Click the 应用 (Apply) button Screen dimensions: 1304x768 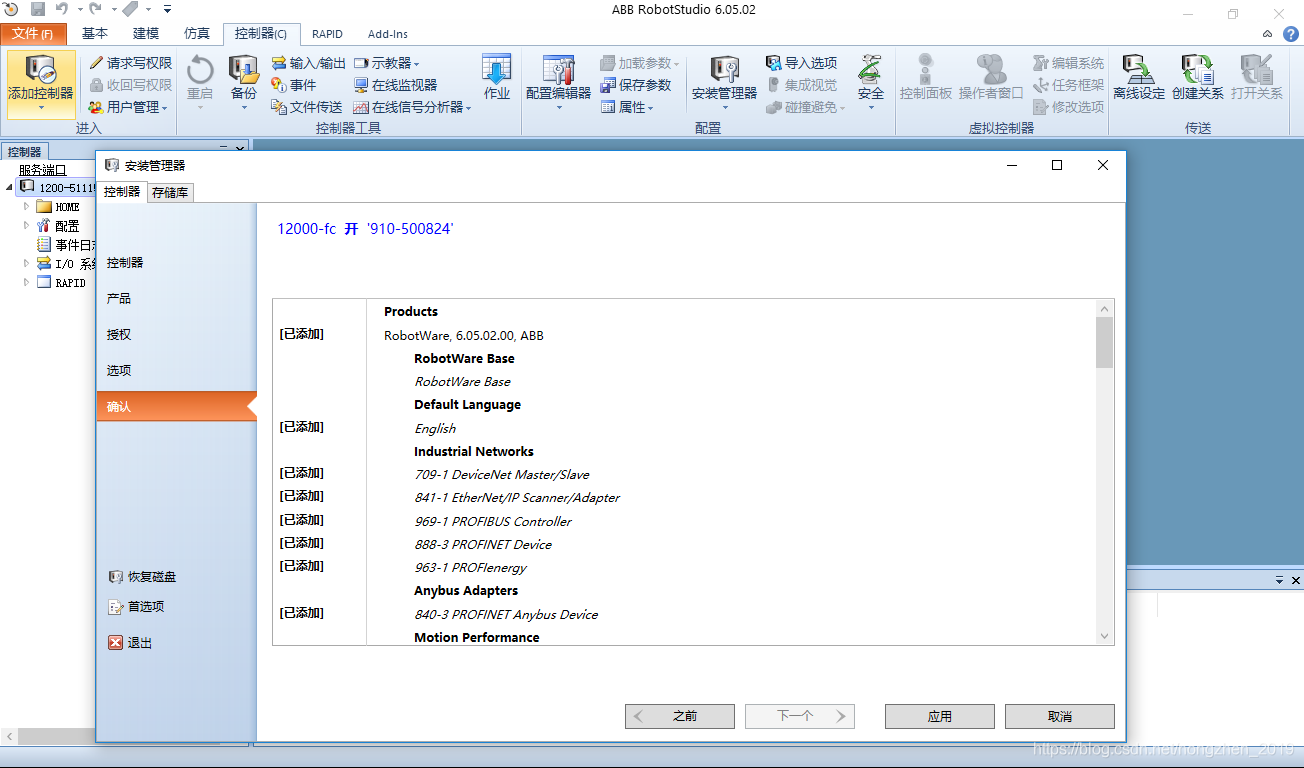pos(939,716)
